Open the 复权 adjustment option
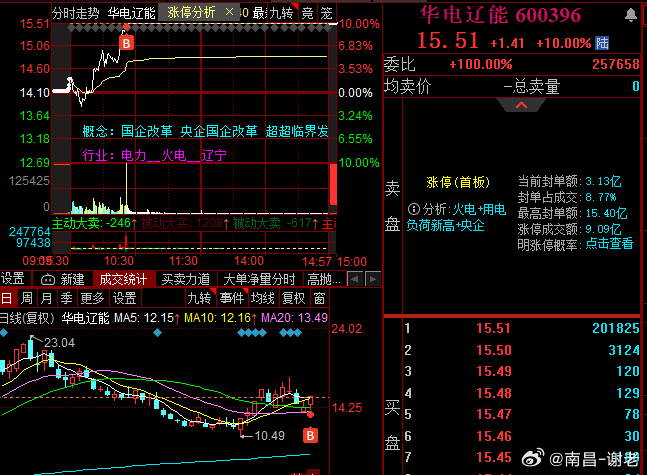Image resolution: width=647 pixels, height=475 pixels. 293,298
